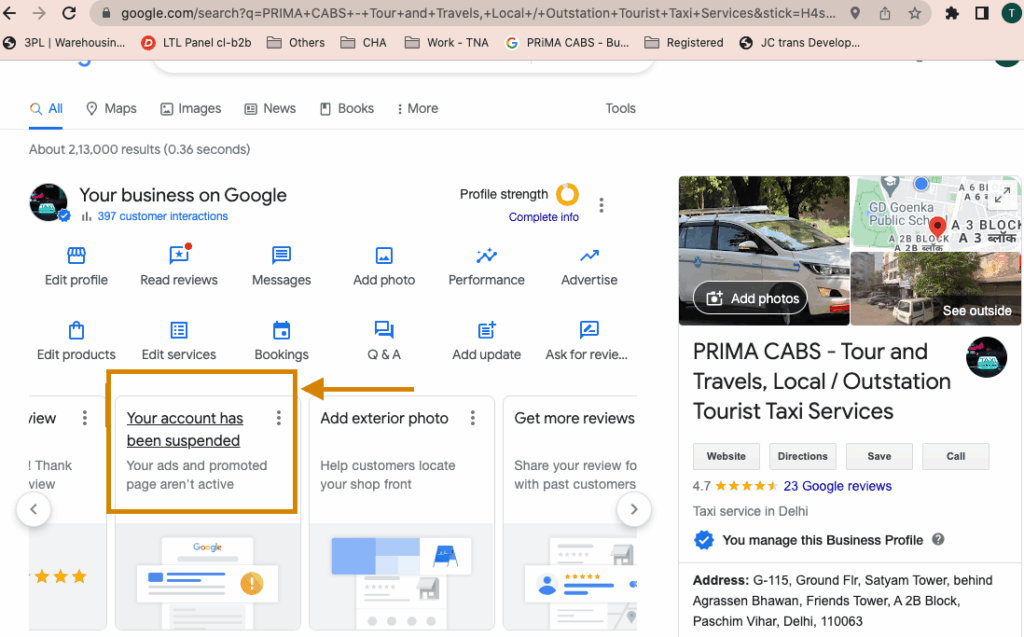Viewport: 1024px width, 637px height.
Task: Open Messages icon
Action: tap(281, 256)
